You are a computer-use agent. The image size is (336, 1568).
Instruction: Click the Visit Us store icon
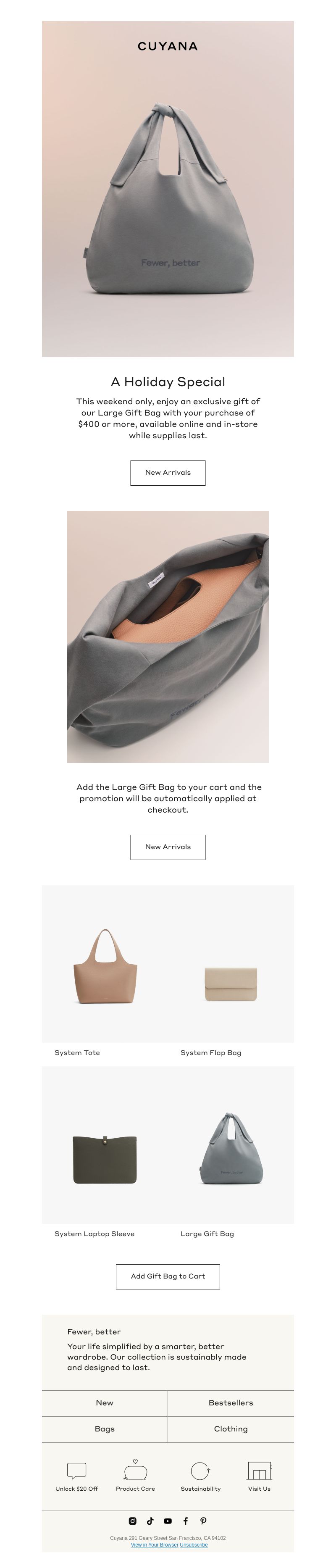(259, 1470)
